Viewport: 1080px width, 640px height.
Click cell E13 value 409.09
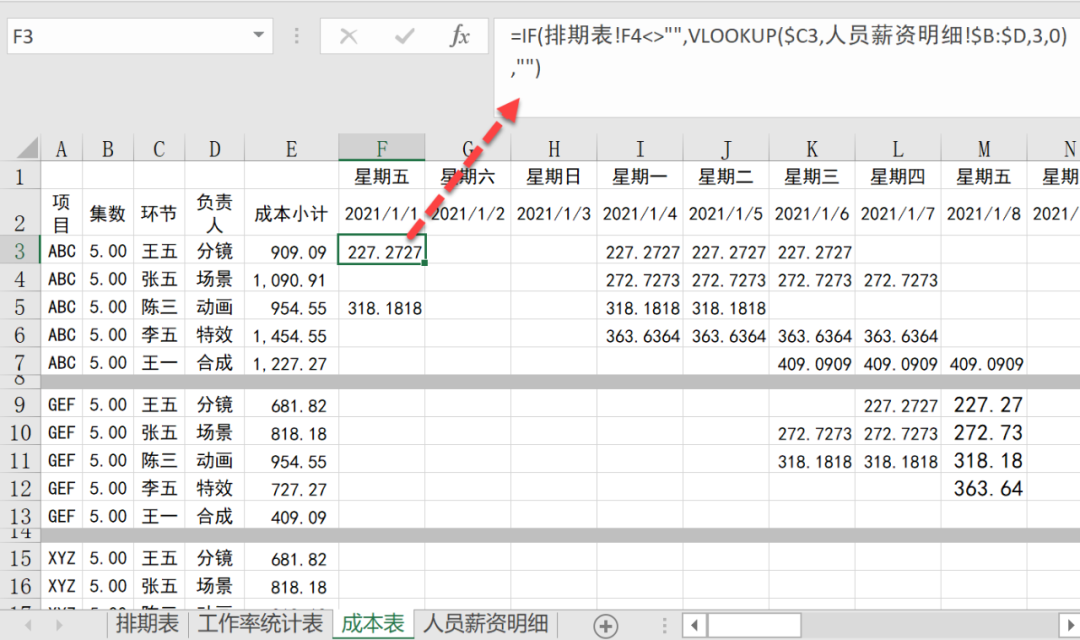(x=291, y=517)
